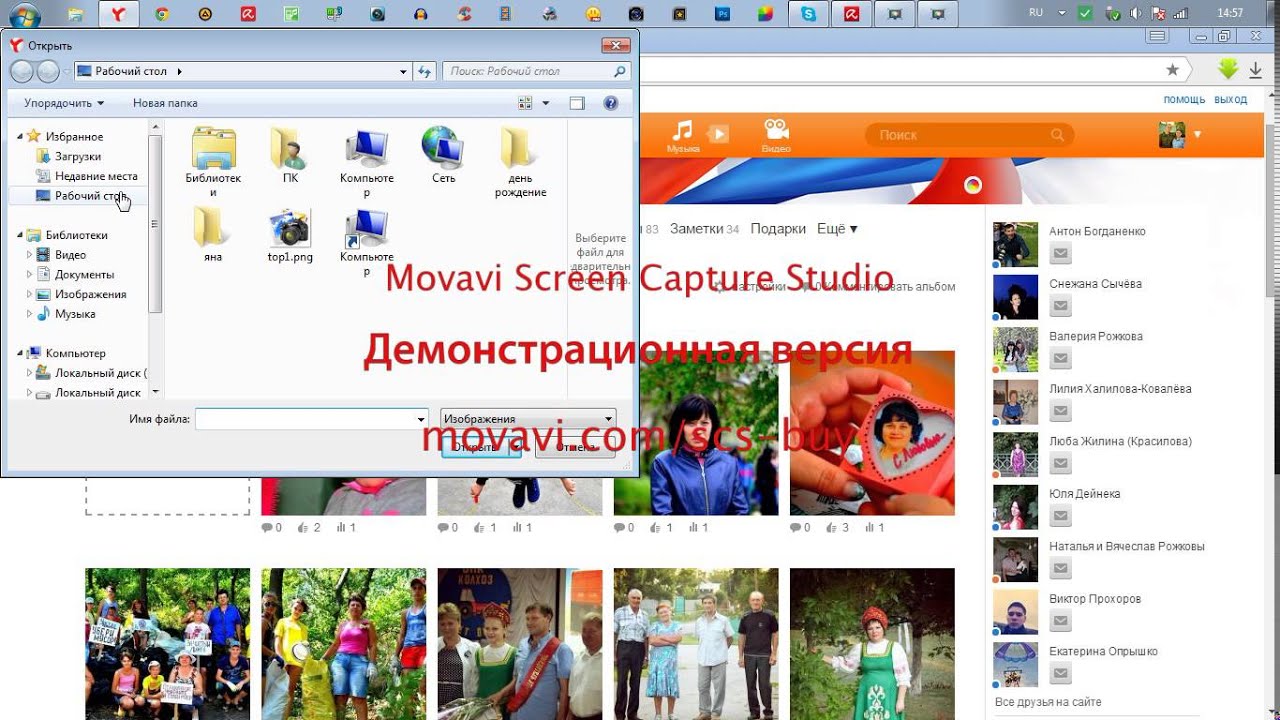Toggle the preview pane in Open dialog
Viewport: 1280px width, 720px height.
point(577,103)
